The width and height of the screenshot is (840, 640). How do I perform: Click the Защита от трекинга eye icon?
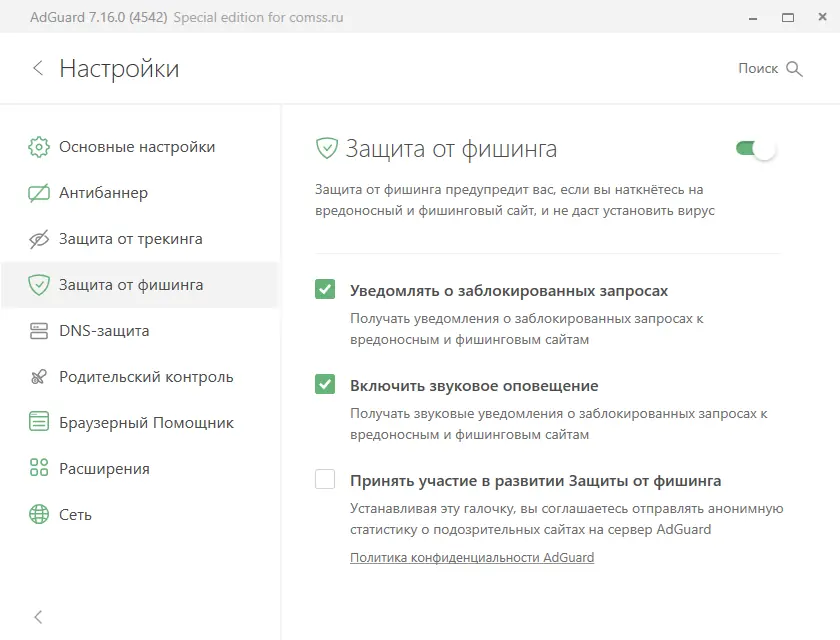(38, 238)
